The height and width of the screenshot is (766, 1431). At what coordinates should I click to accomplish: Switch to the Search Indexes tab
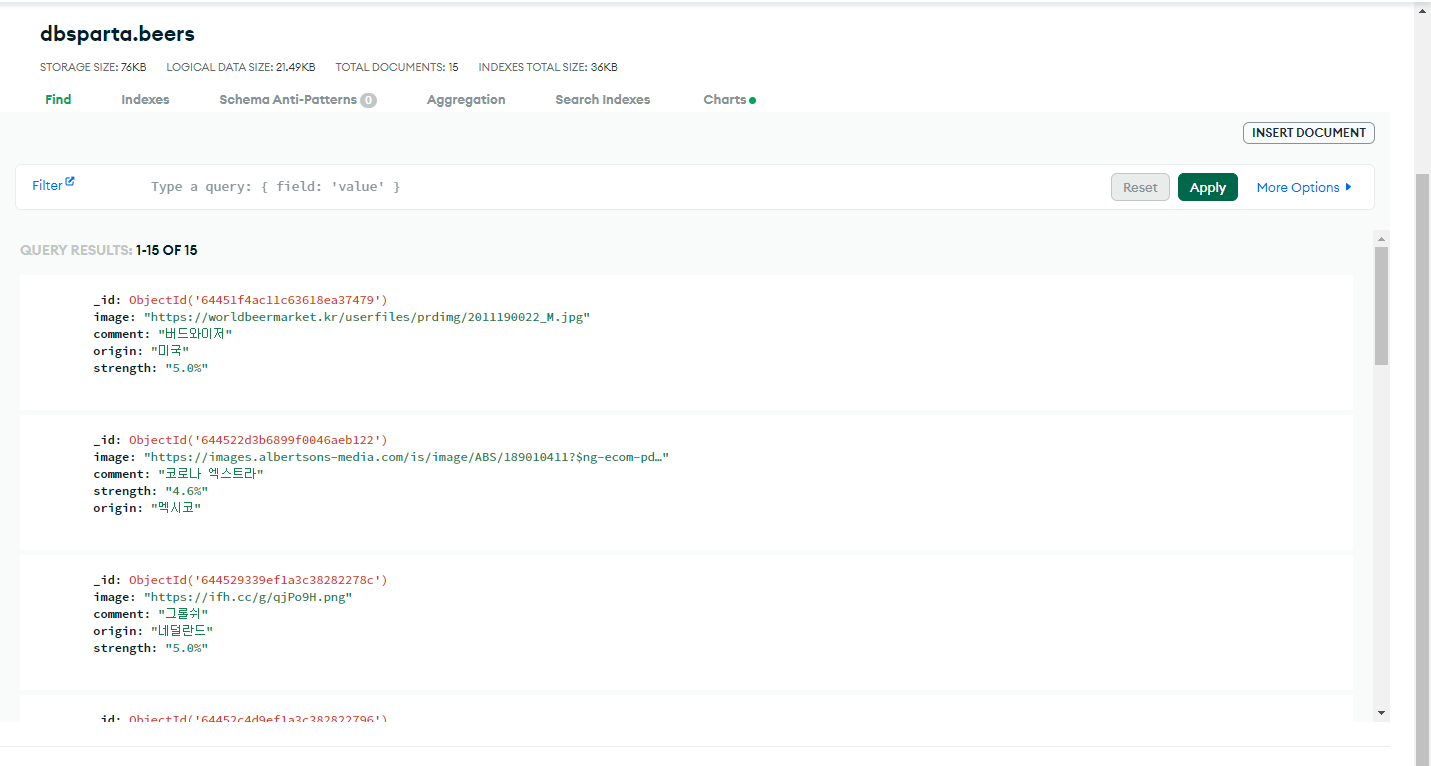(x=603, y=99)
